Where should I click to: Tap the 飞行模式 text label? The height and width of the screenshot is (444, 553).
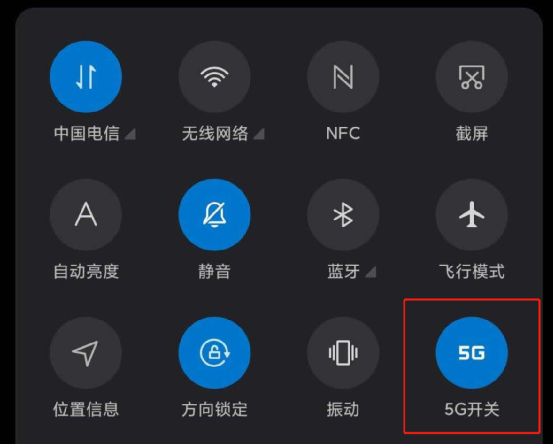pos(472,272)
